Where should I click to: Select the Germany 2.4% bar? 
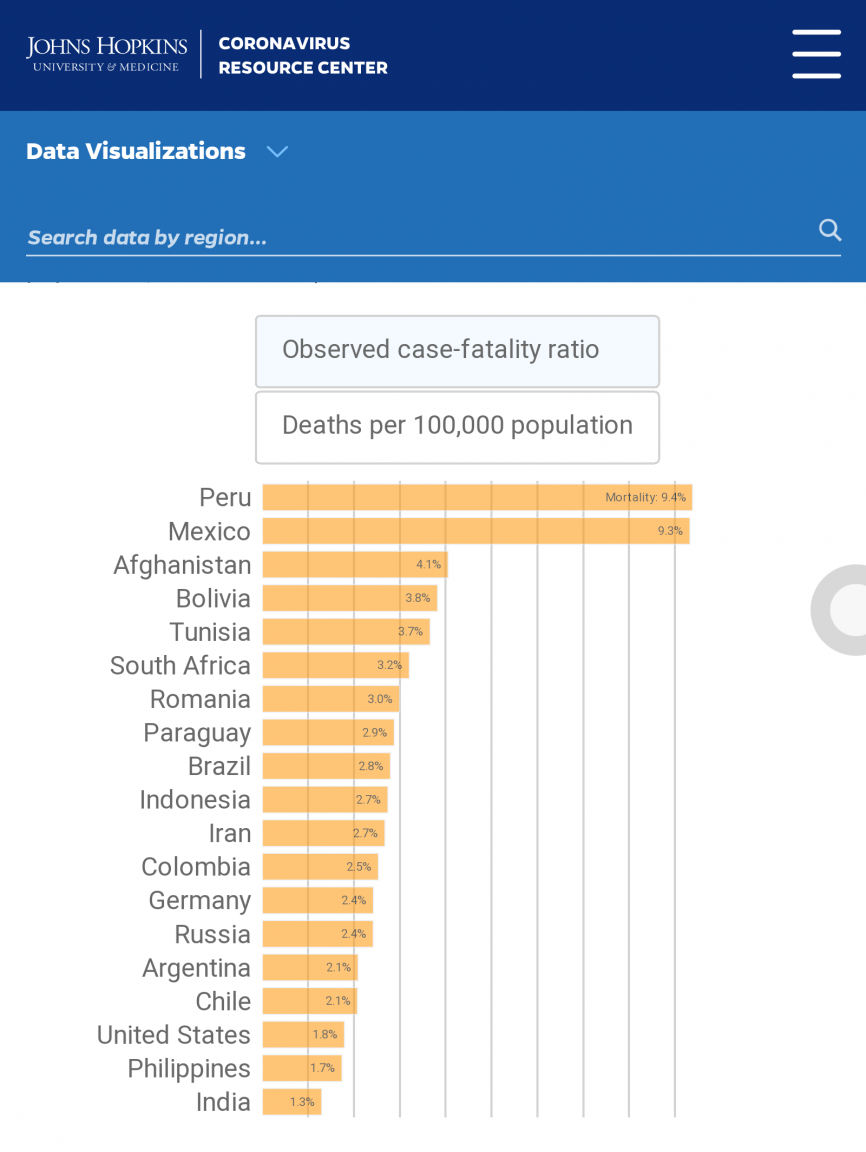point(318,900)
